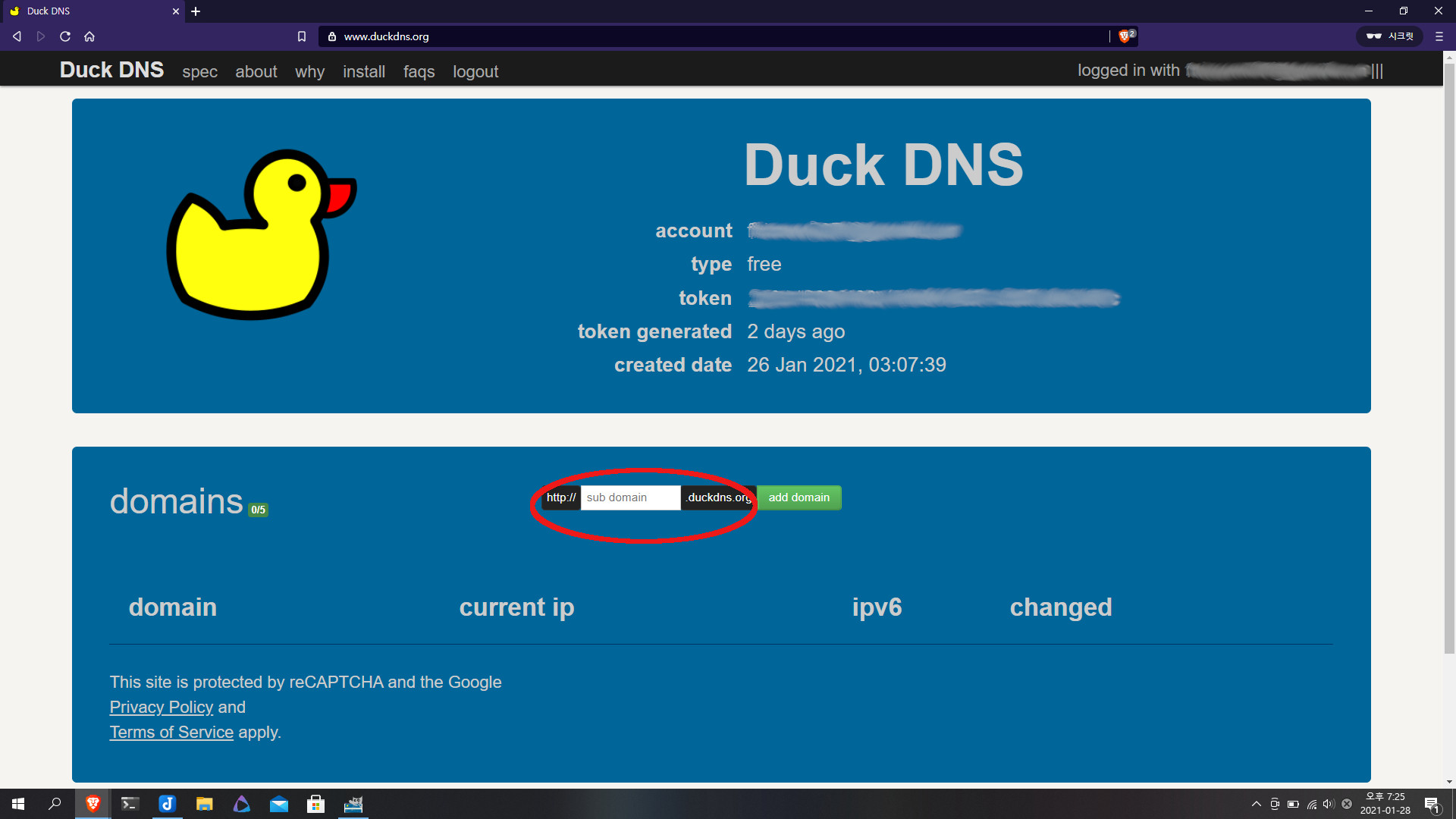Open Microsoft Store from the taskbar

pyautogui.click(x=315, y=804)
